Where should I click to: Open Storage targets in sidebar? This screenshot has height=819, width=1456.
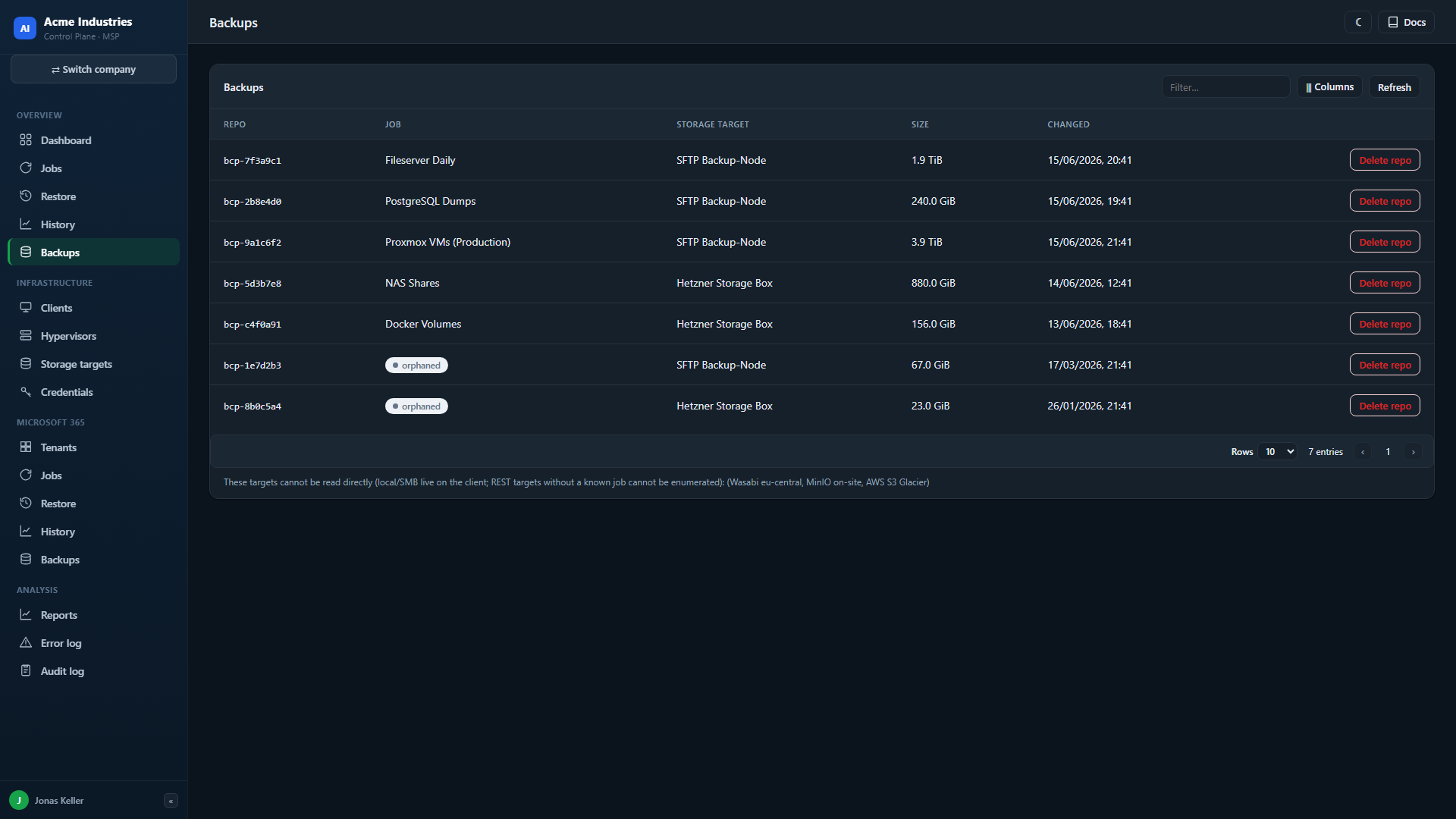pyautogui.click(x=94, y=364)
